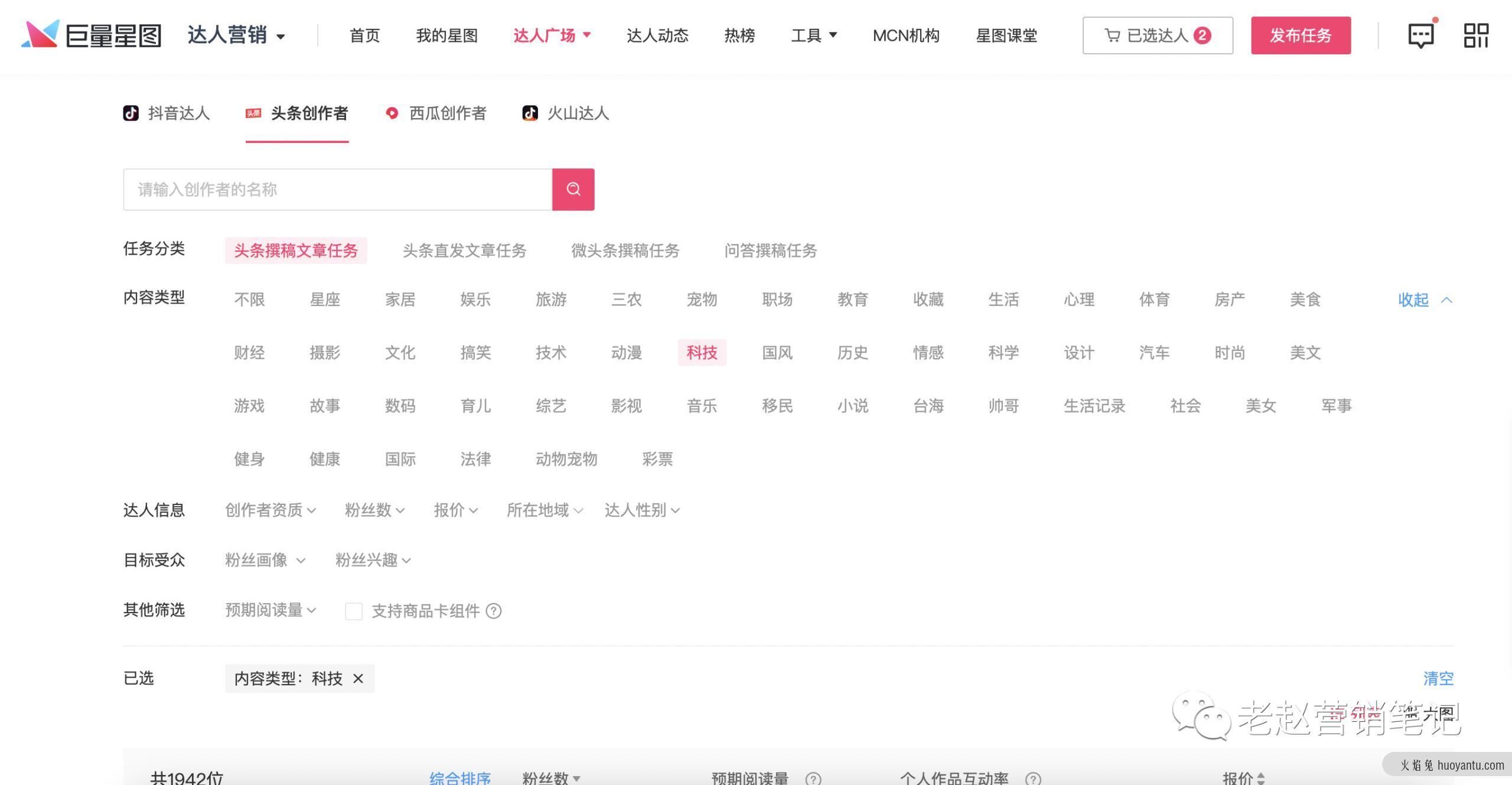
Task: Click the 发布任务 button
Action: click(1301, 35)
